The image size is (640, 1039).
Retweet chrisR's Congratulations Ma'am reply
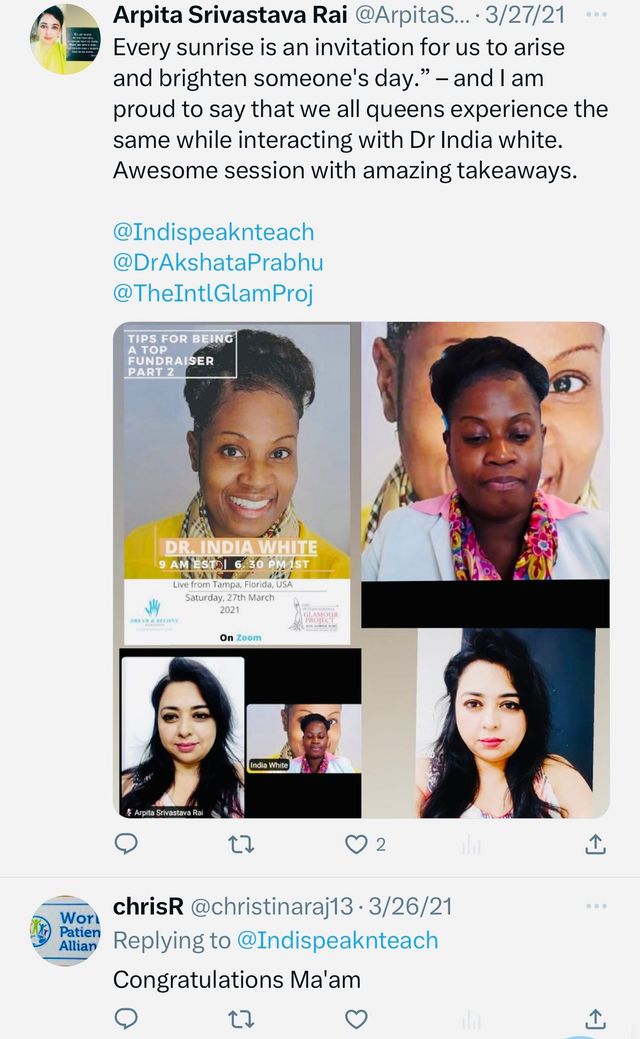[240, 1018]
